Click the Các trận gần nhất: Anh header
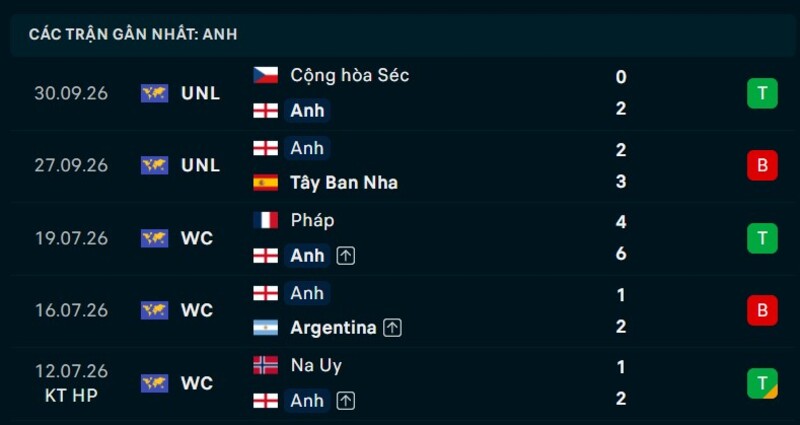800x425 pixels. click(x=133, y=34)
